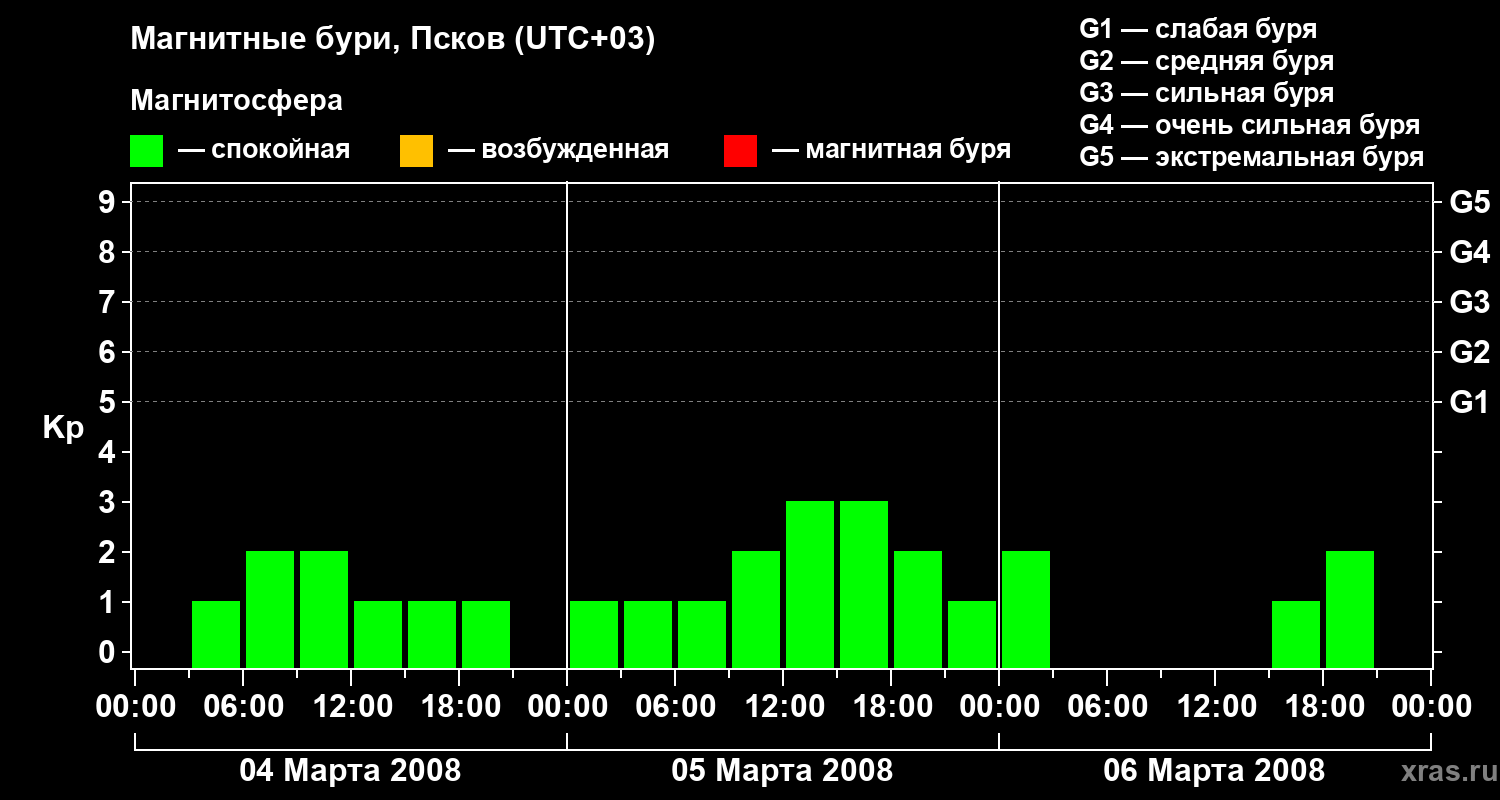Click the '— возбужденная' legend label
The width and height of the screenshot is (1500, 800).
[x=558, y=150]
